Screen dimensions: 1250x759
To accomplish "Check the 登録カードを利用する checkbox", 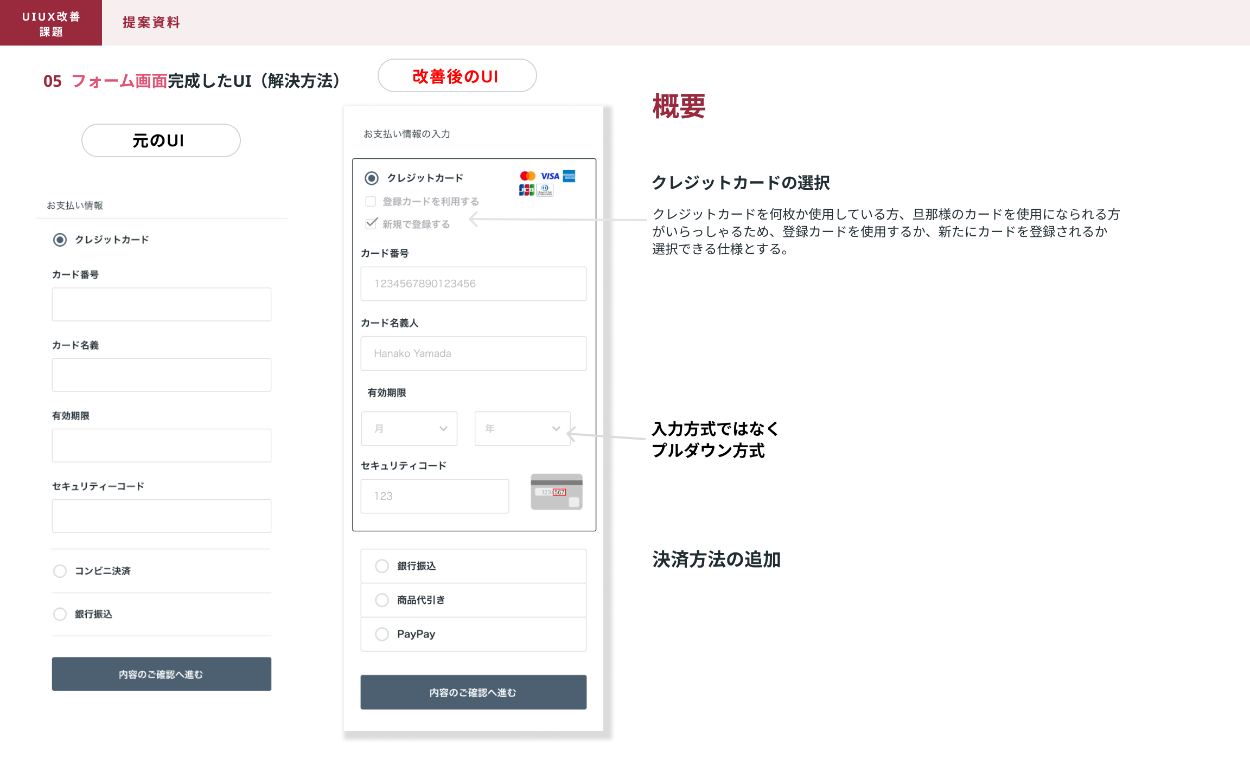I will click(x=371, y=201).
